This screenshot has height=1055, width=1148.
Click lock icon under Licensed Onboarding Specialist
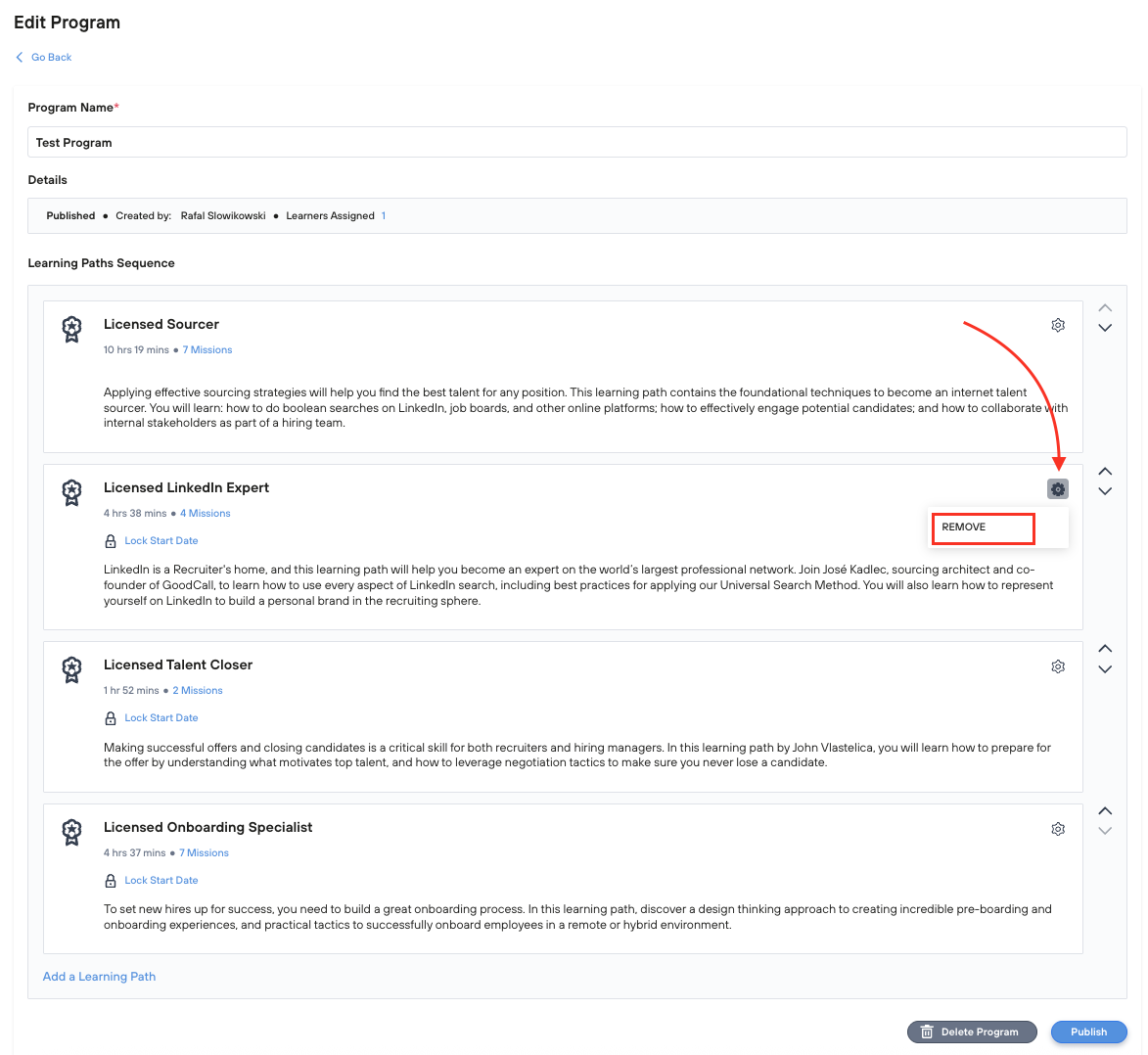click(x=111, y=881)
